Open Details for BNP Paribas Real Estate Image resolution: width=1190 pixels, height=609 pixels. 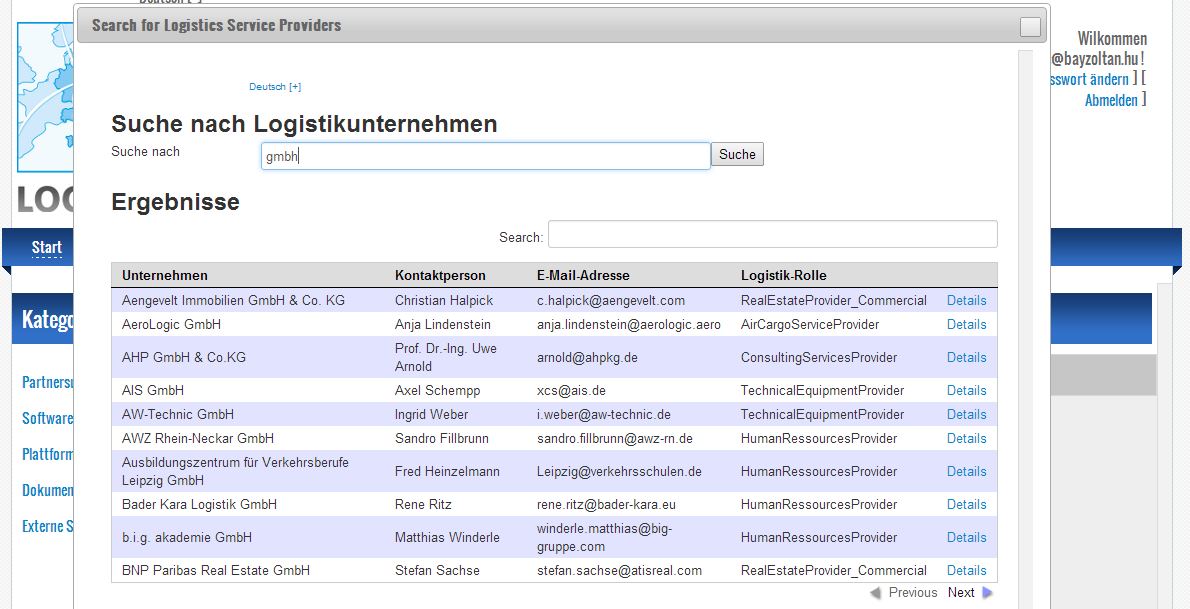[966, 570]
